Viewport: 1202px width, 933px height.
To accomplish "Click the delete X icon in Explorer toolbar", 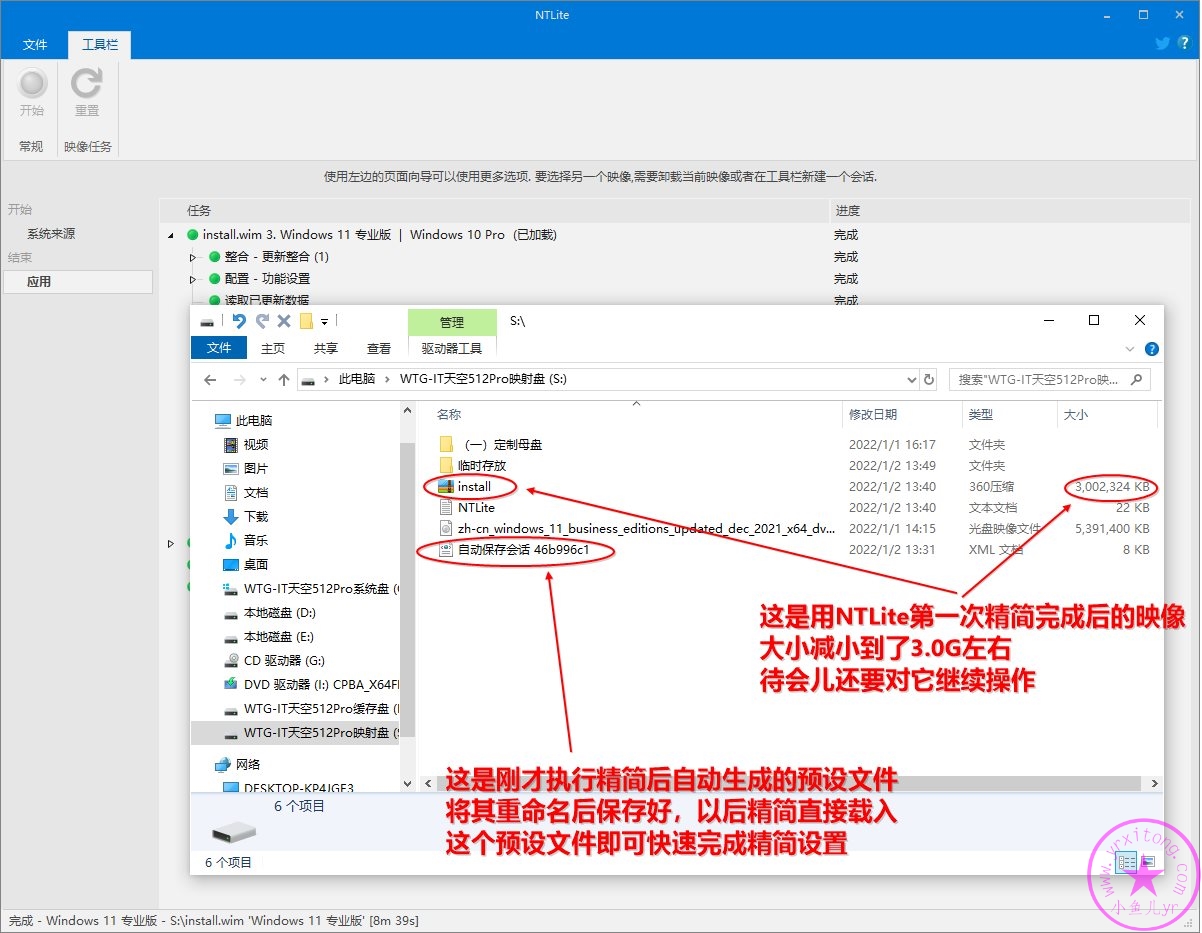I will (284, 321).
